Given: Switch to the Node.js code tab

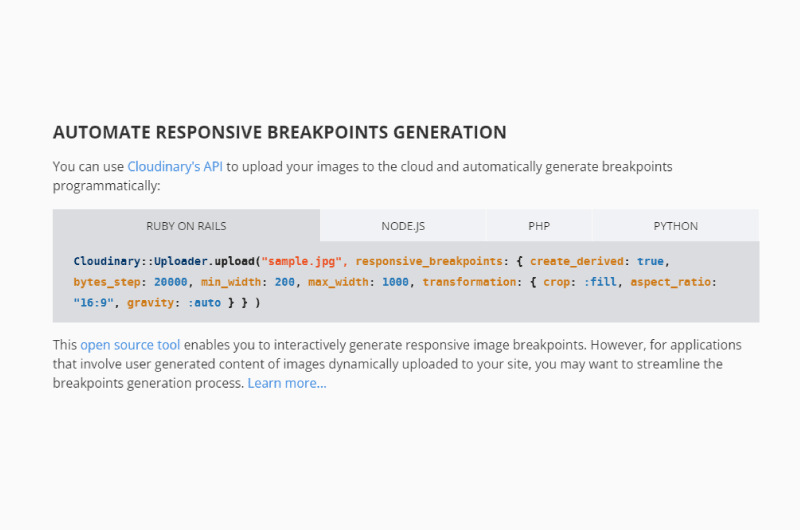Looking at the screenshot, I should 403,225.
